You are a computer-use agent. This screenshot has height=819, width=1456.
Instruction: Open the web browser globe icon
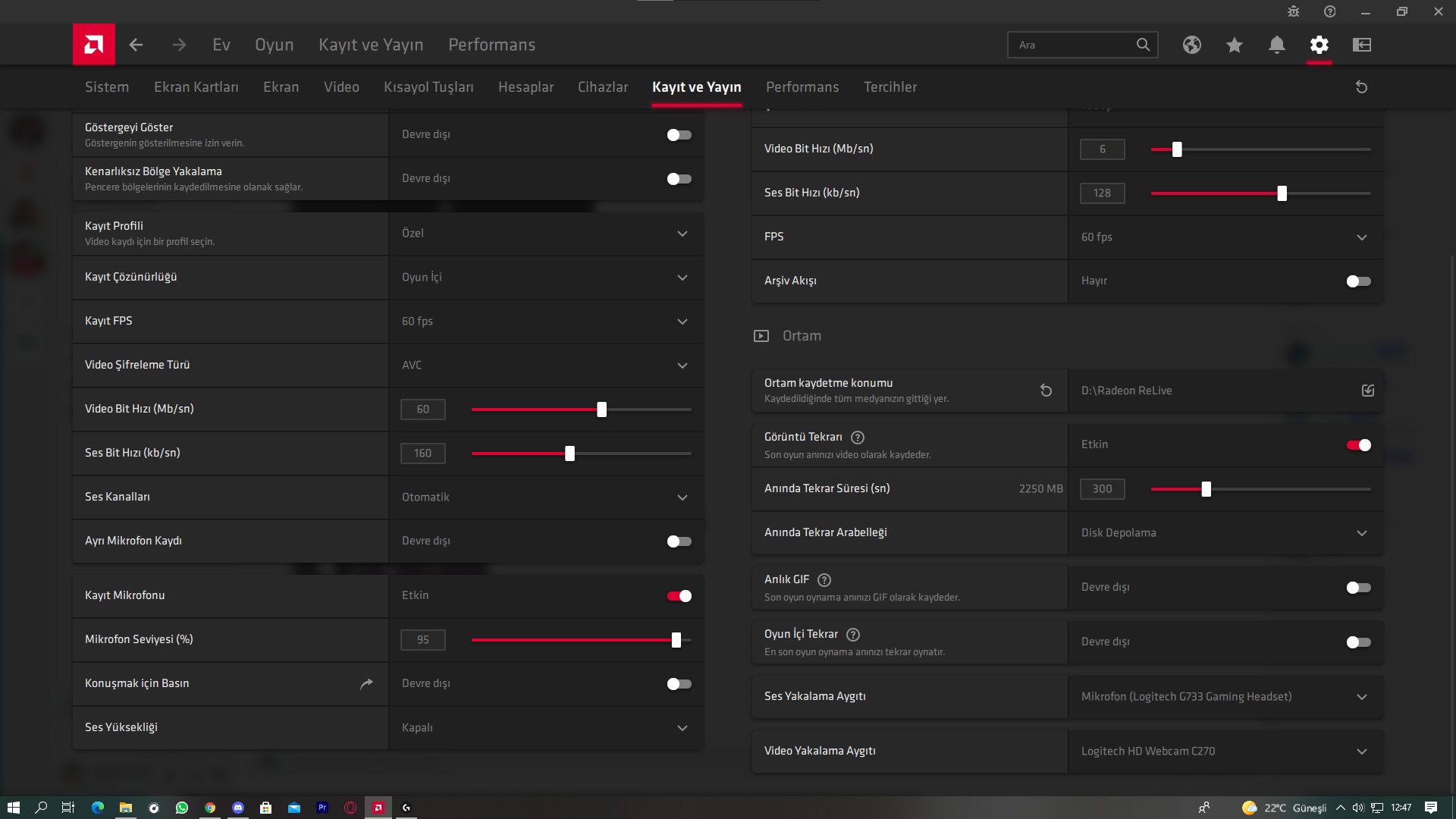point(1191,45)
